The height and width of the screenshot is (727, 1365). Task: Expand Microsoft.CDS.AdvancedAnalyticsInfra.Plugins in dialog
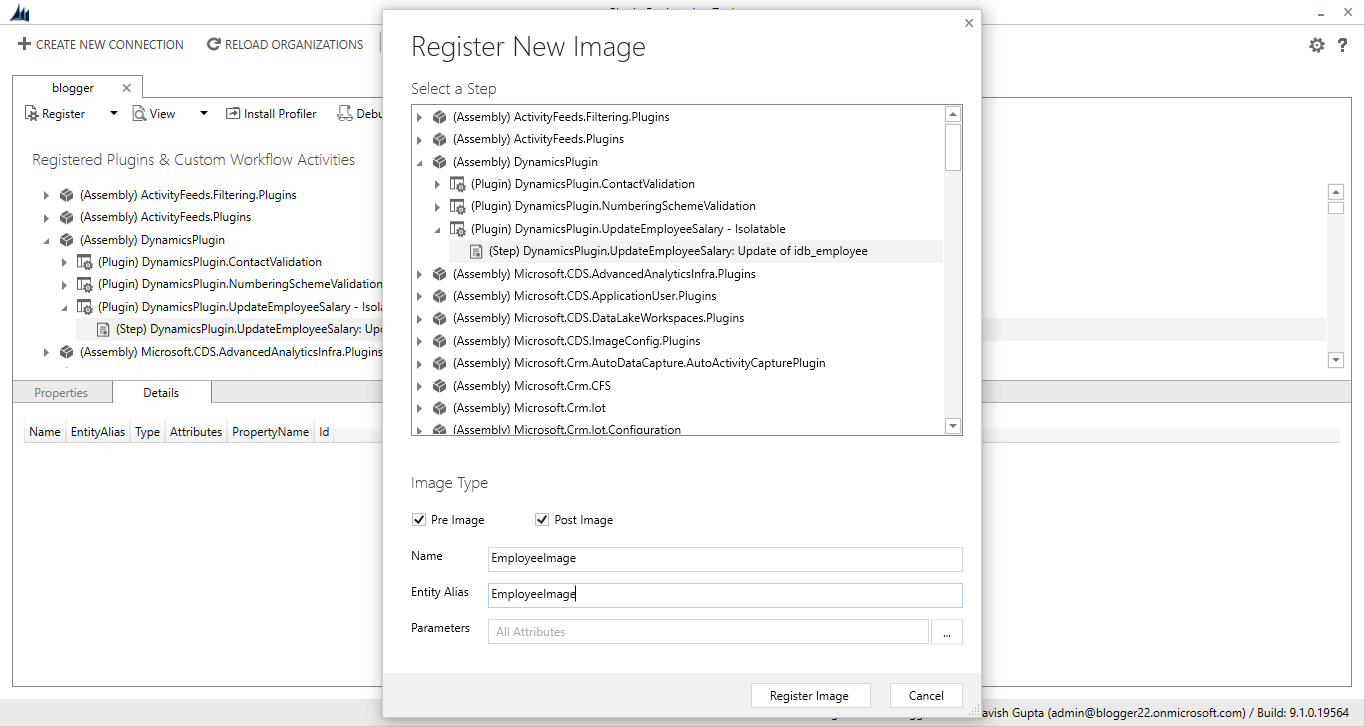click(420, 274)
